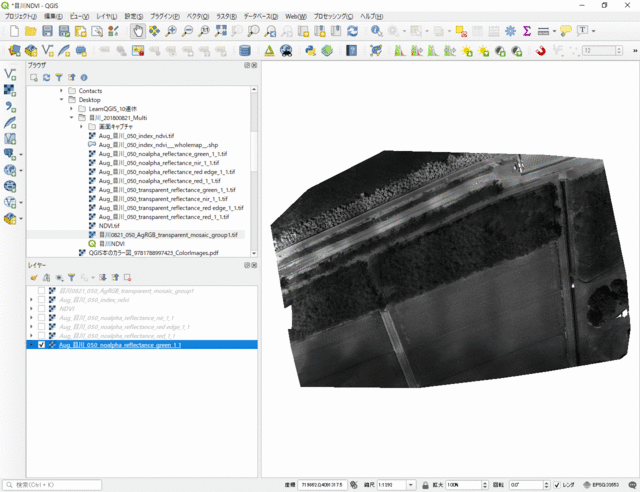
Task: Click the DB Manager database icon
Action: pos(244,51)
